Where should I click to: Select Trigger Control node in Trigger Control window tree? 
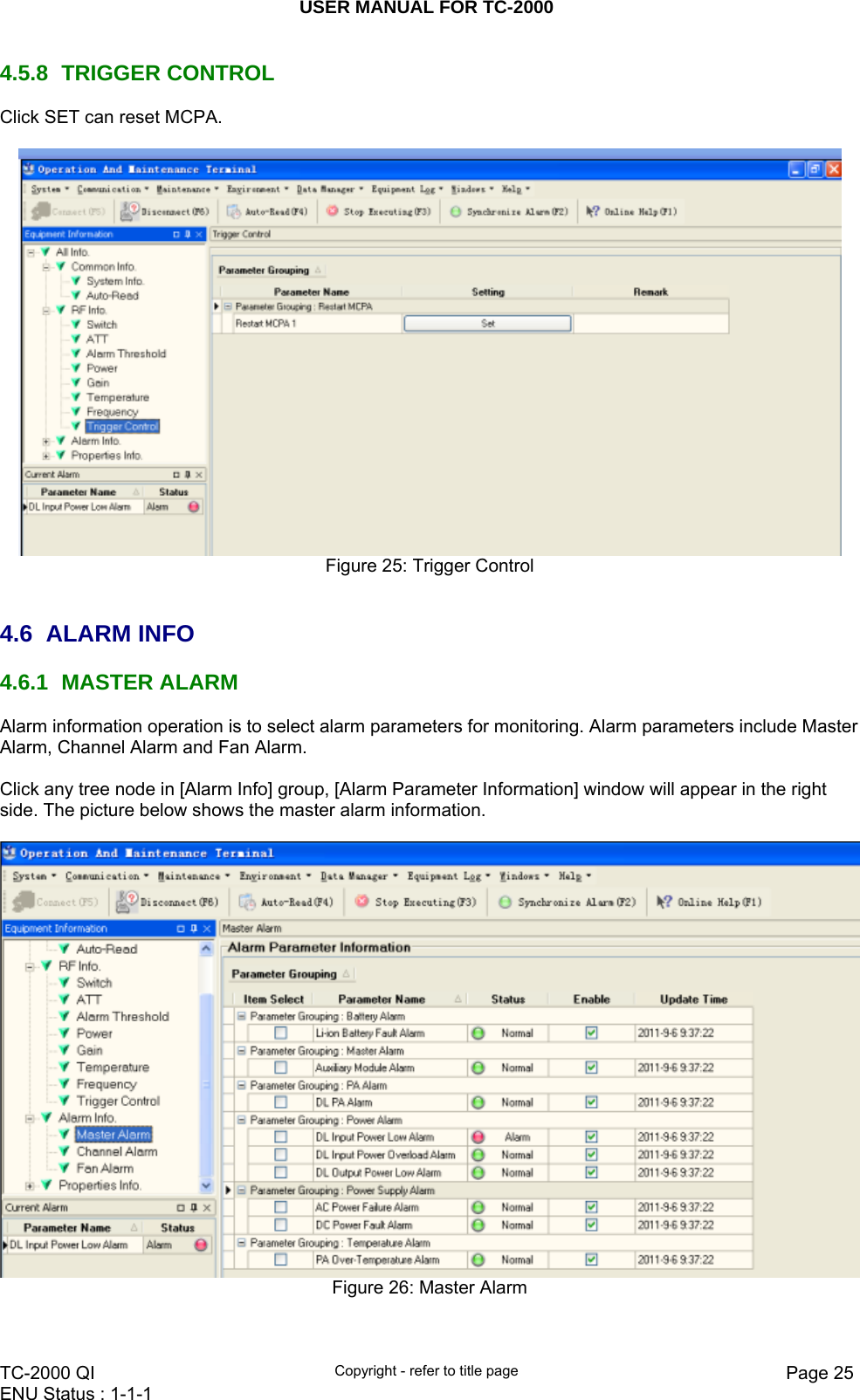coord(123,427)
